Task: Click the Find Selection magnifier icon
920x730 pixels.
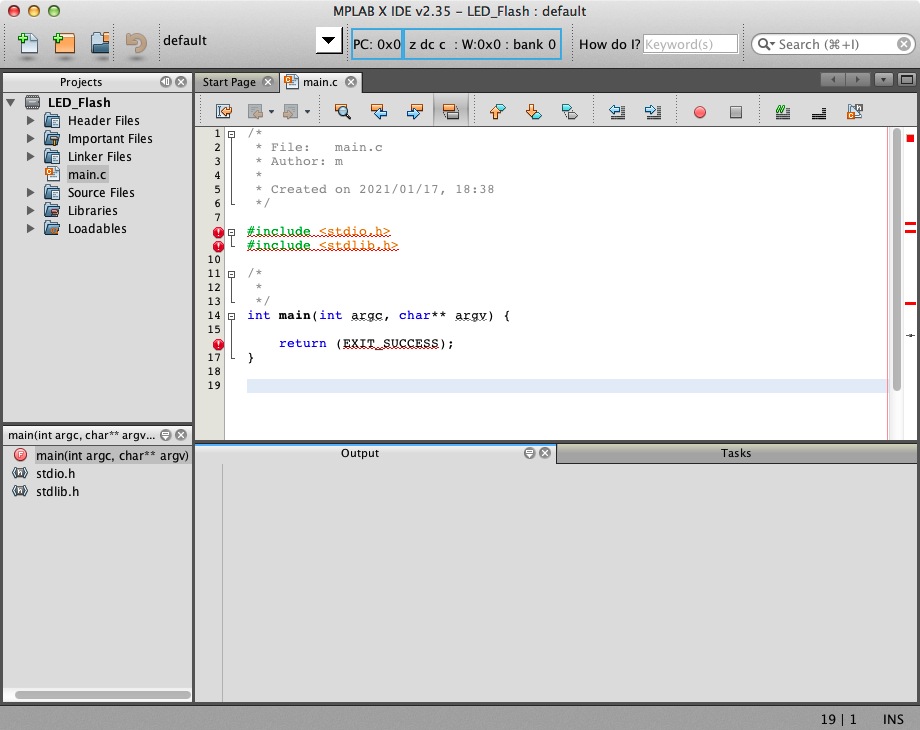Action: (x=342, y=112)
